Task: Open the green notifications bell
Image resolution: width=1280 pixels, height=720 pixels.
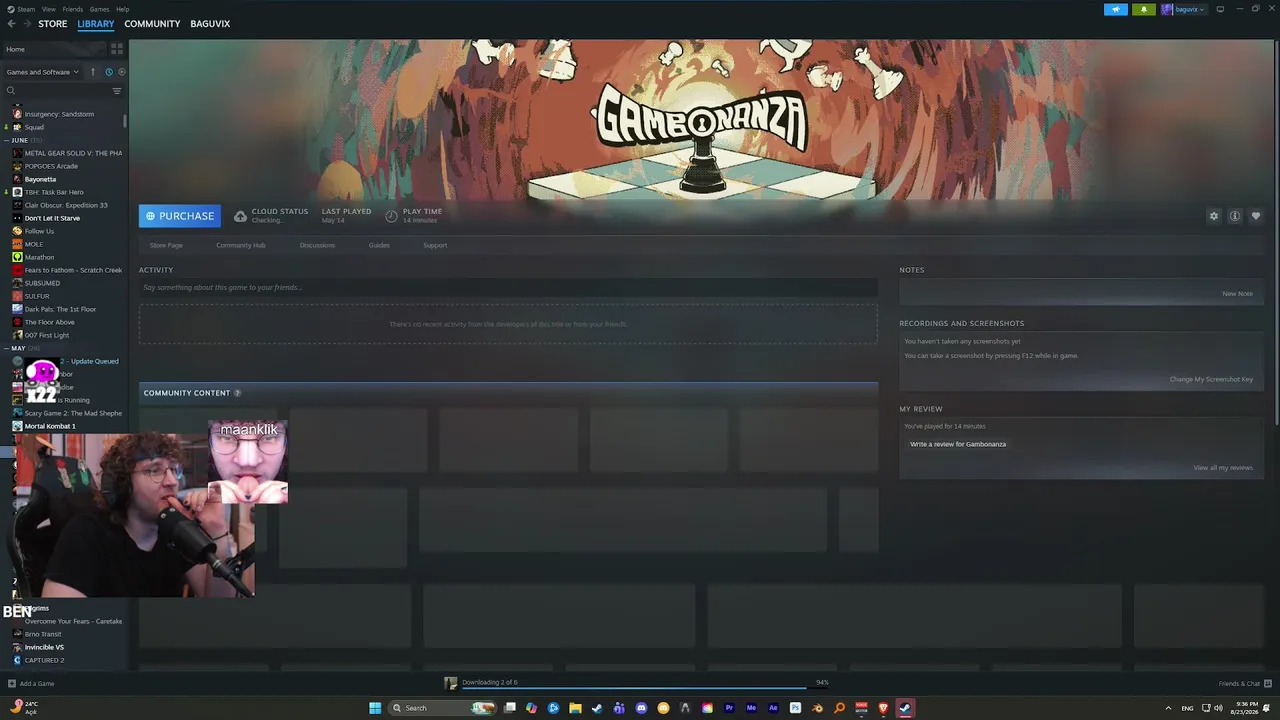Action: click(x=1144, y=9)
